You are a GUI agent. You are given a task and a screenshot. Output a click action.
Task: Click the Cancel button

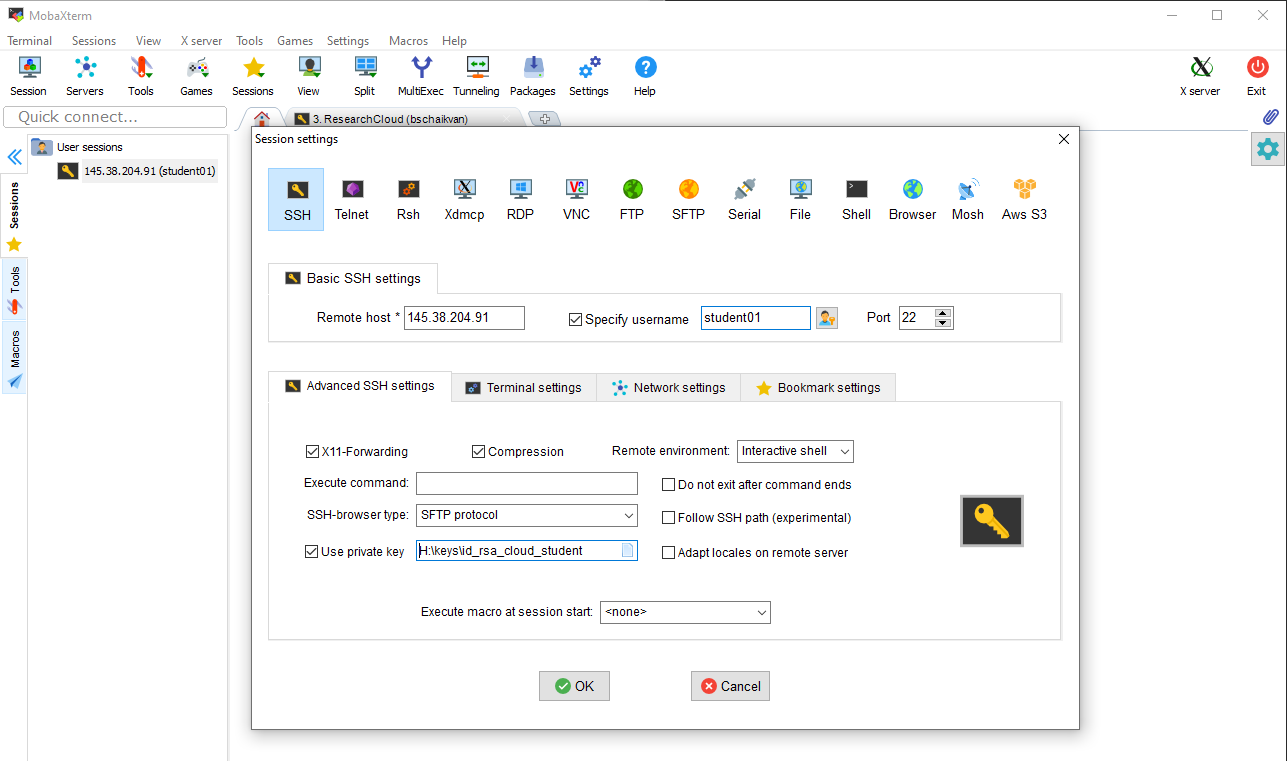pos(730,686)
